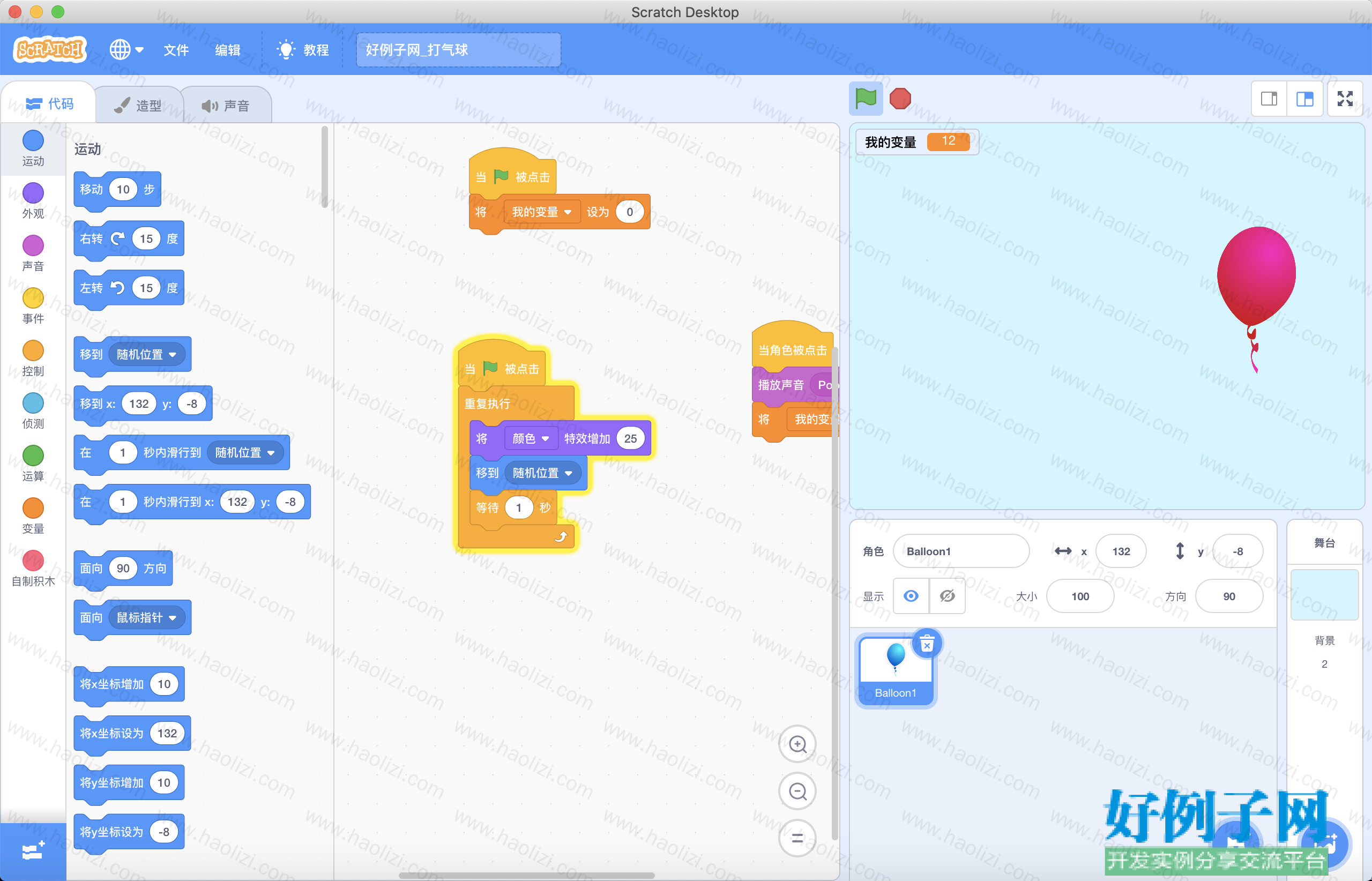Zoom out of the code workspace

click(x=797, y=791)
